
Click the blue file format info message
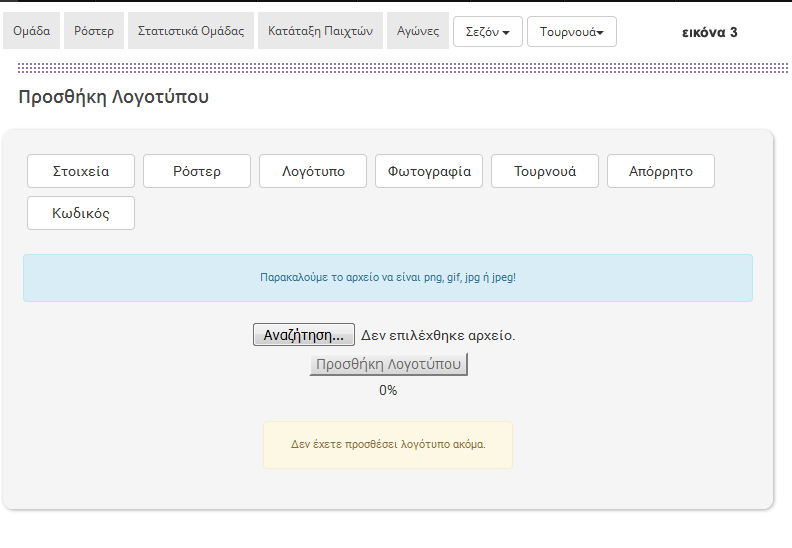(x=388, y=278)
